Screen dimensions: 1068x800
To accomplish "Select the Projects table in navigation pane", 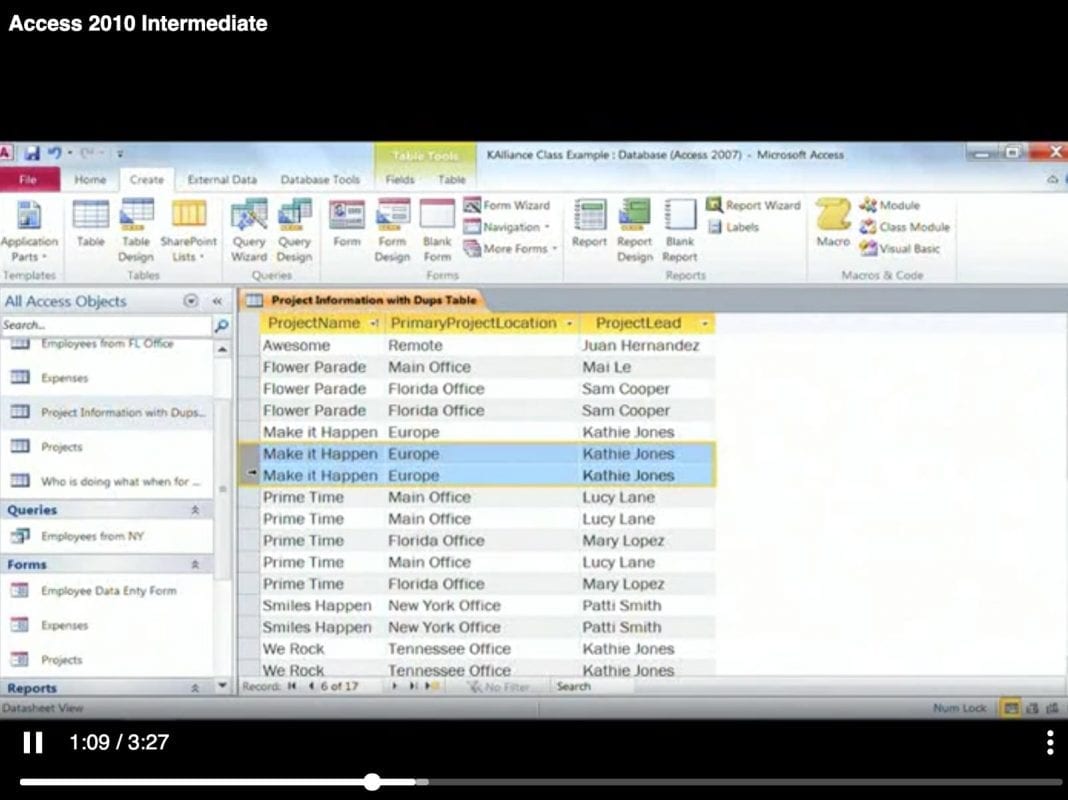I will (107, 447).
